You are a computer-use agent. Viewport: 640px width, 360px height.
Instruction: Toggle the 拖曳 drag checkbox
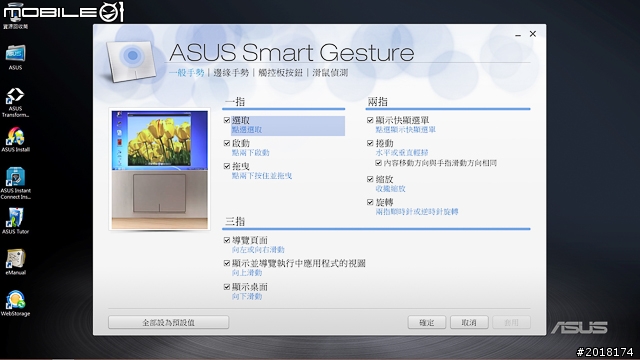coord(227,166)
